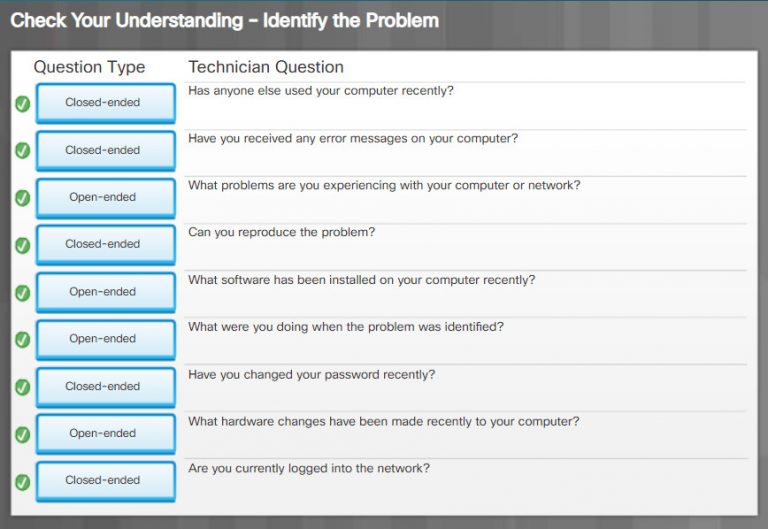The image size is (768, 529).
Task: Select the Closed-ended button for the changed password question
Action: tap(105, 387)
